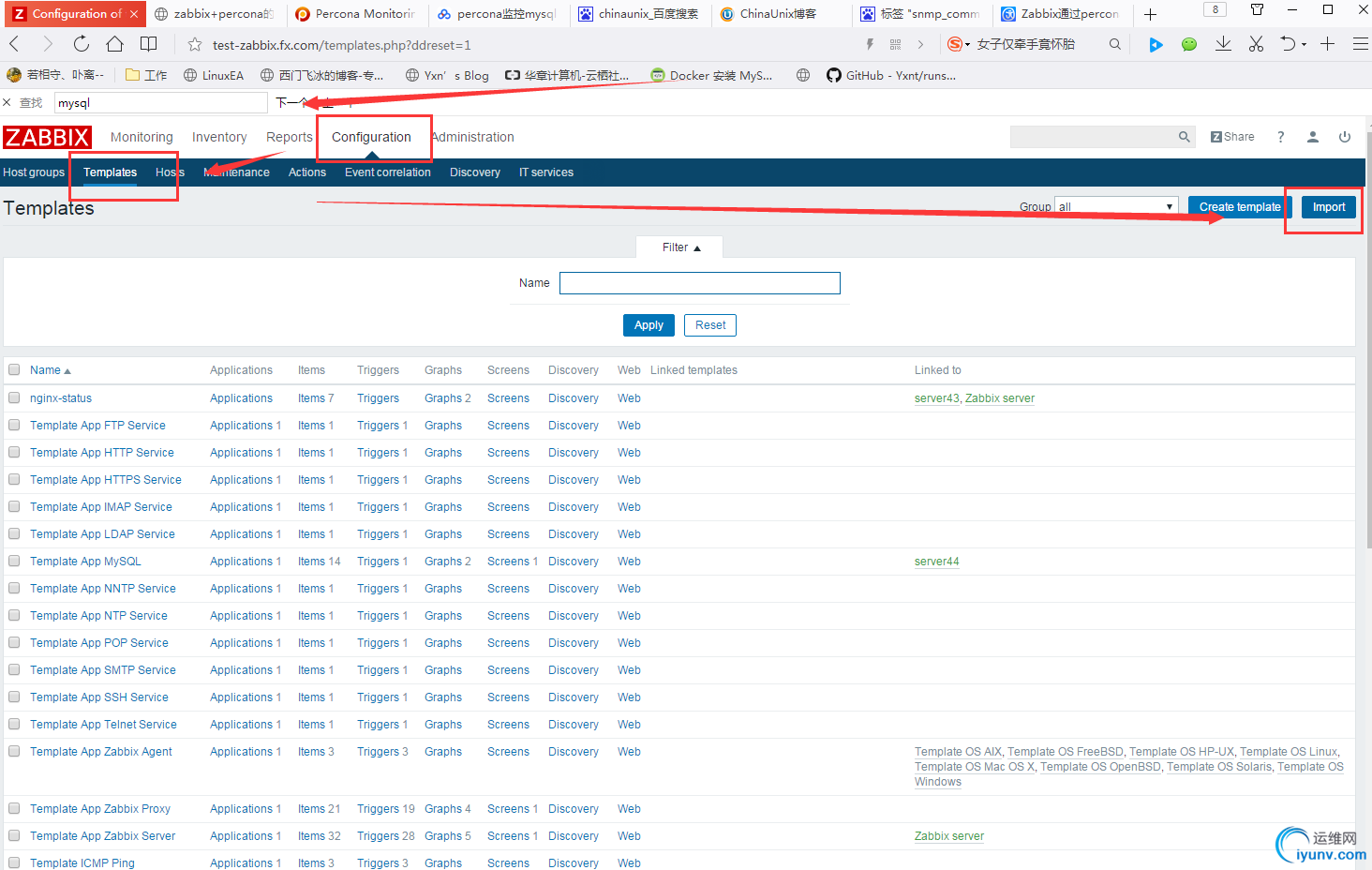Check the Template App FTP Service checkbox
The image size is (1372, 870).
(14, 425)
